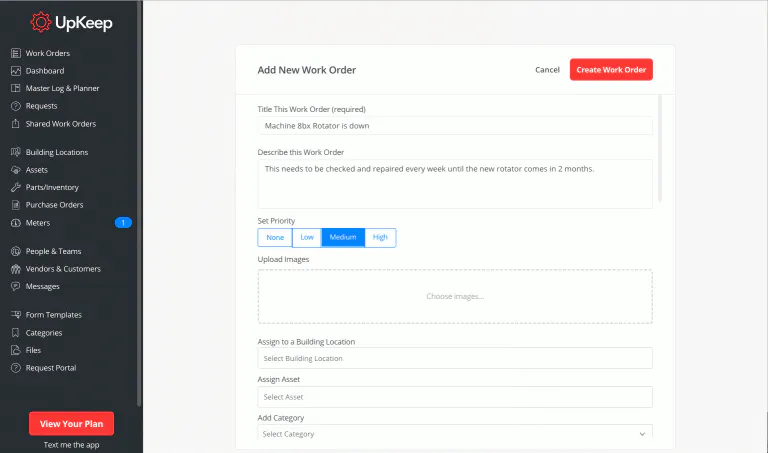Set priority to Low
768x453 pixels.
coord(307,238)
